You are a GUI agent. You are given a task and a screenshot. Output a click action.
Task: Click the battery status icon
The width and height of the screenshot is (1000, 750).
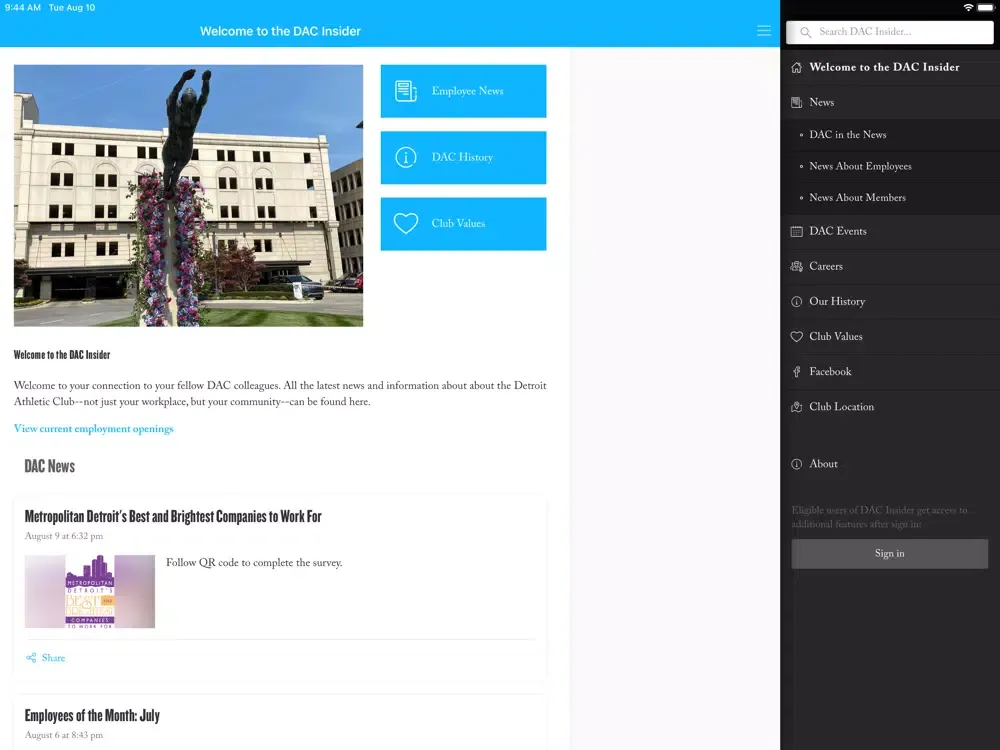coord(985,8)
